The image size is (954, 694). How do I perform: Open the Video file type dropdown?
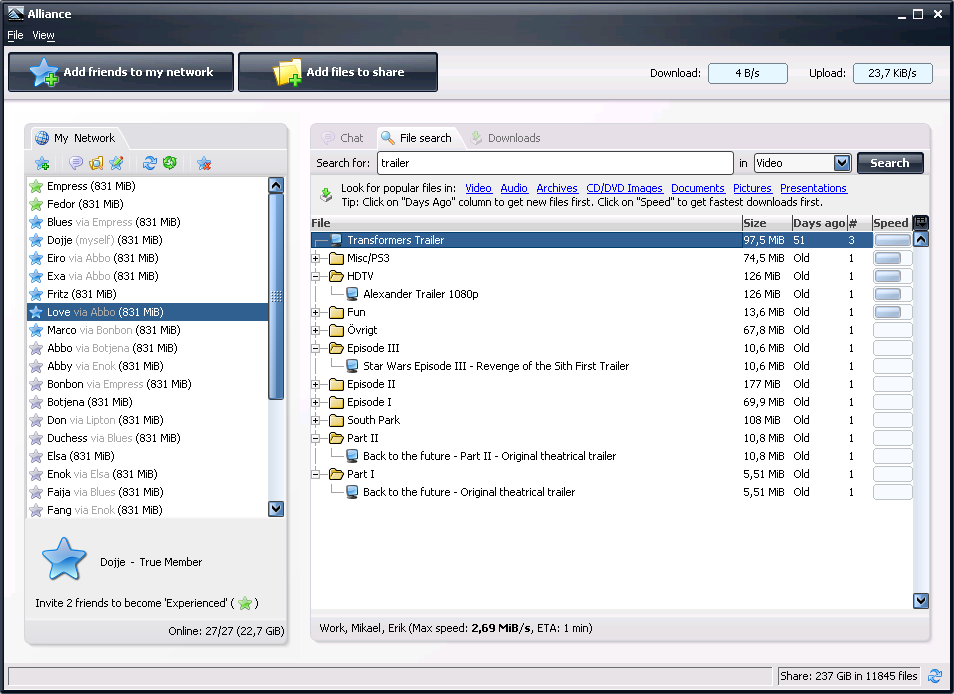(x=841, y=163)
